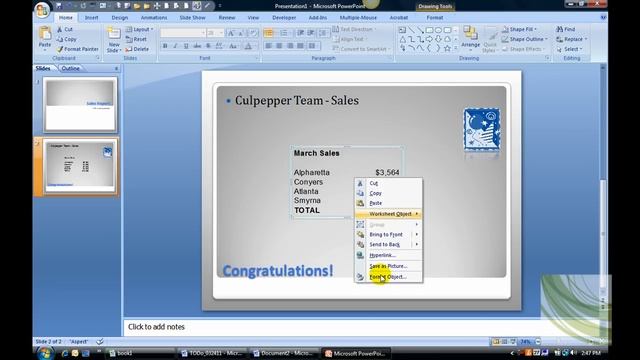Viewport: 640px width, 360px height.
Task: Open the Slide Show ribbon tab
Action: (x=192, y=18)
